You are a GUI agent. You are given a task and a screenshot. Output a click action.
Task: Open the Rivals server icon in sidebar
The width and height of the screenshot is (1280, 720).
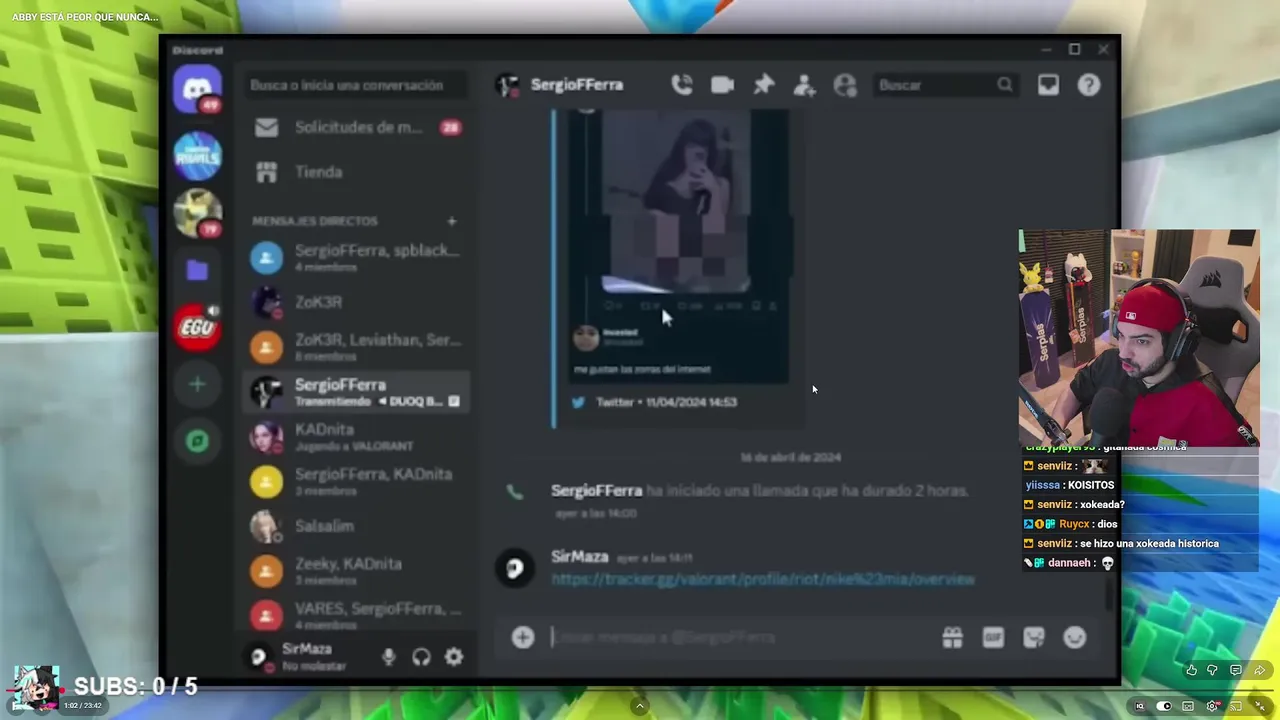click(x=197, y=156)
